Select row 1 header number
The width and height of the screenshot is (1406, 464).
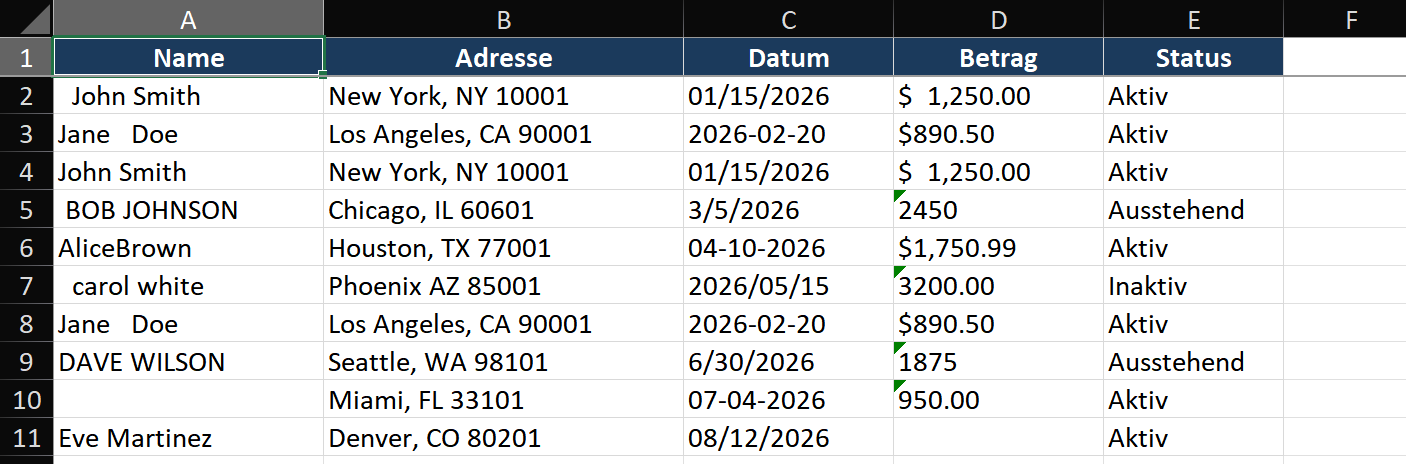pyautogui.click(x=26, y=57)
